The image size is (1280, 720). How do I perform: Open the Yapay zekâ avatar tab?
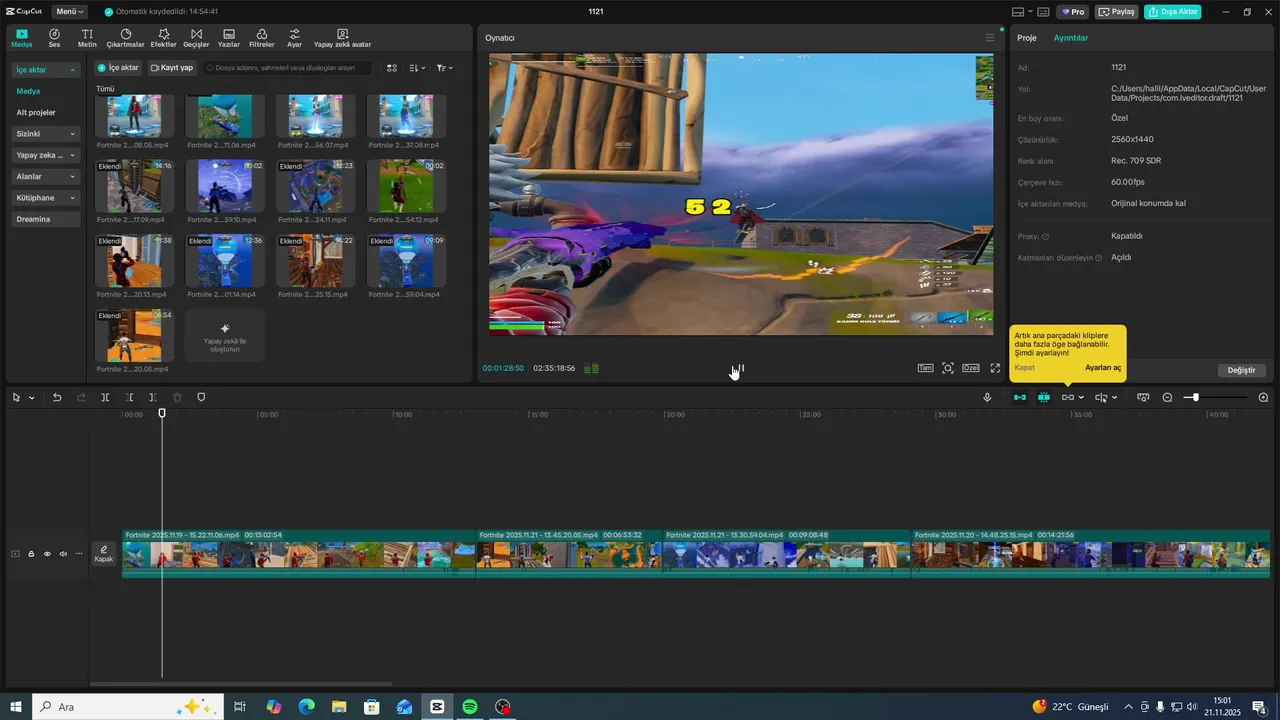pyautogui.click(x=343, y=38)
